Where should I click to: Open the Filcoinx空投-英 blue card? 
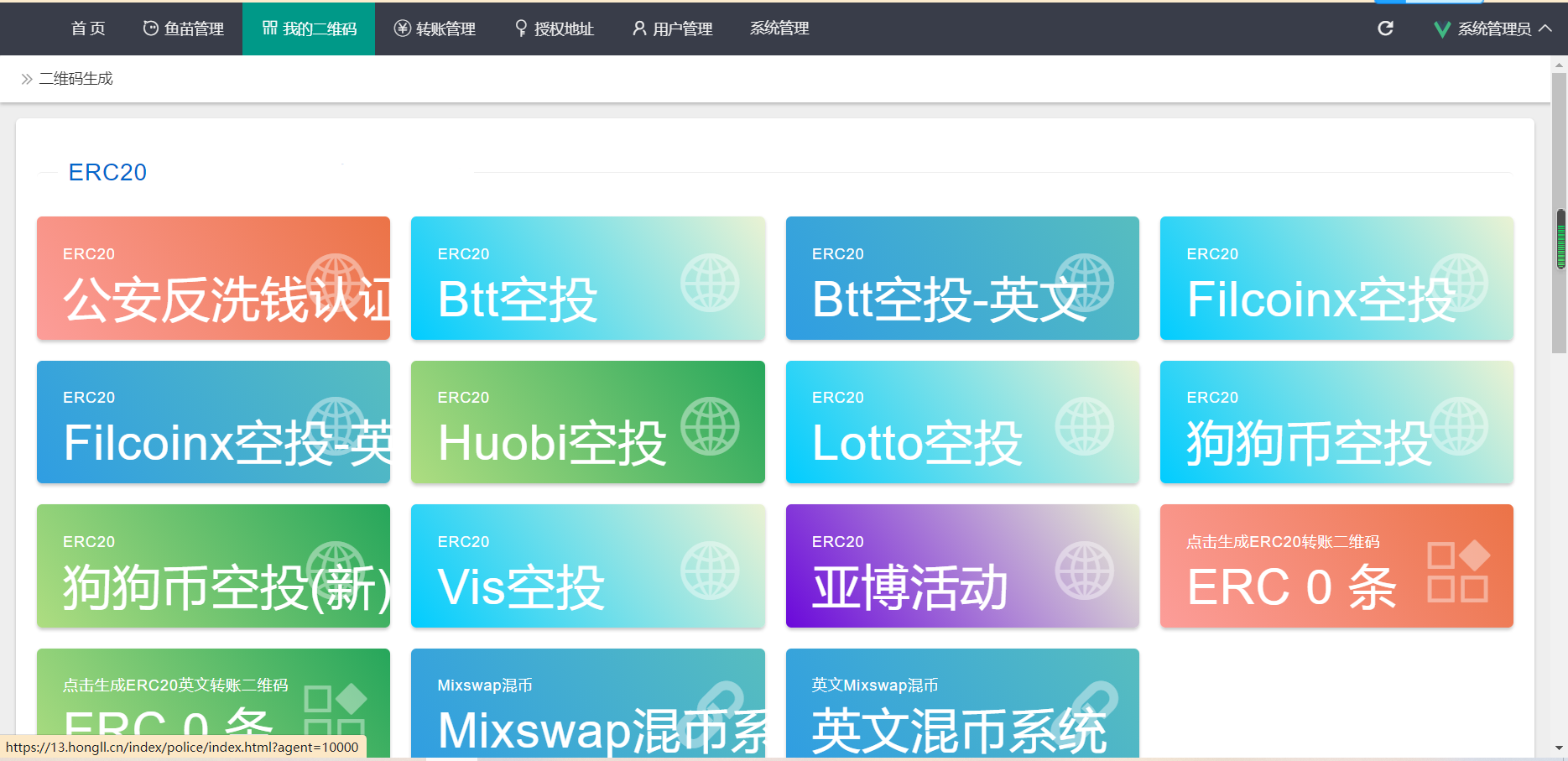click(x=213, y=422)
